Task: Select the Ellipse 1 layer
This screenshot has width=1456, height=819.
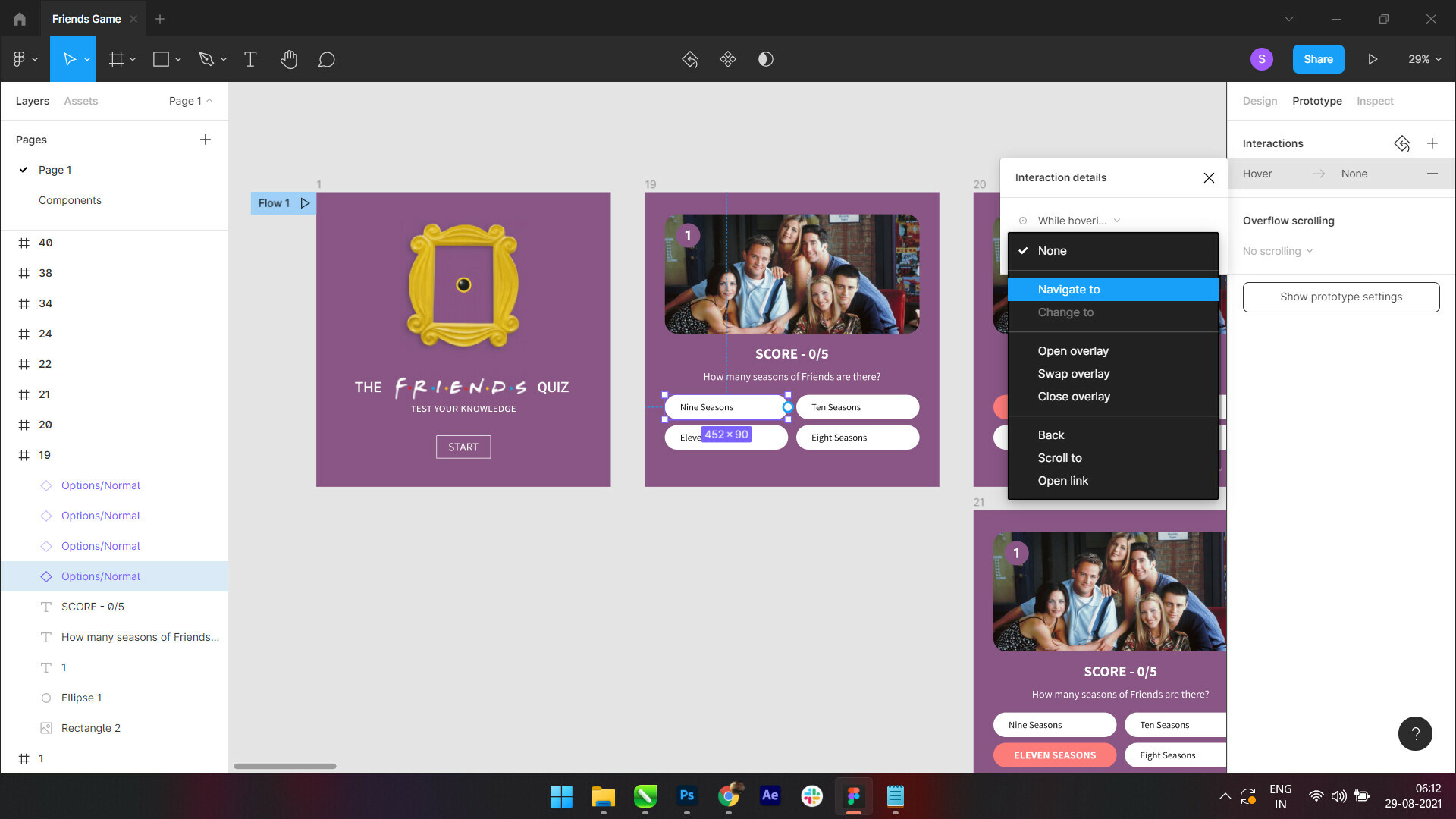Action: coord(115,698)
